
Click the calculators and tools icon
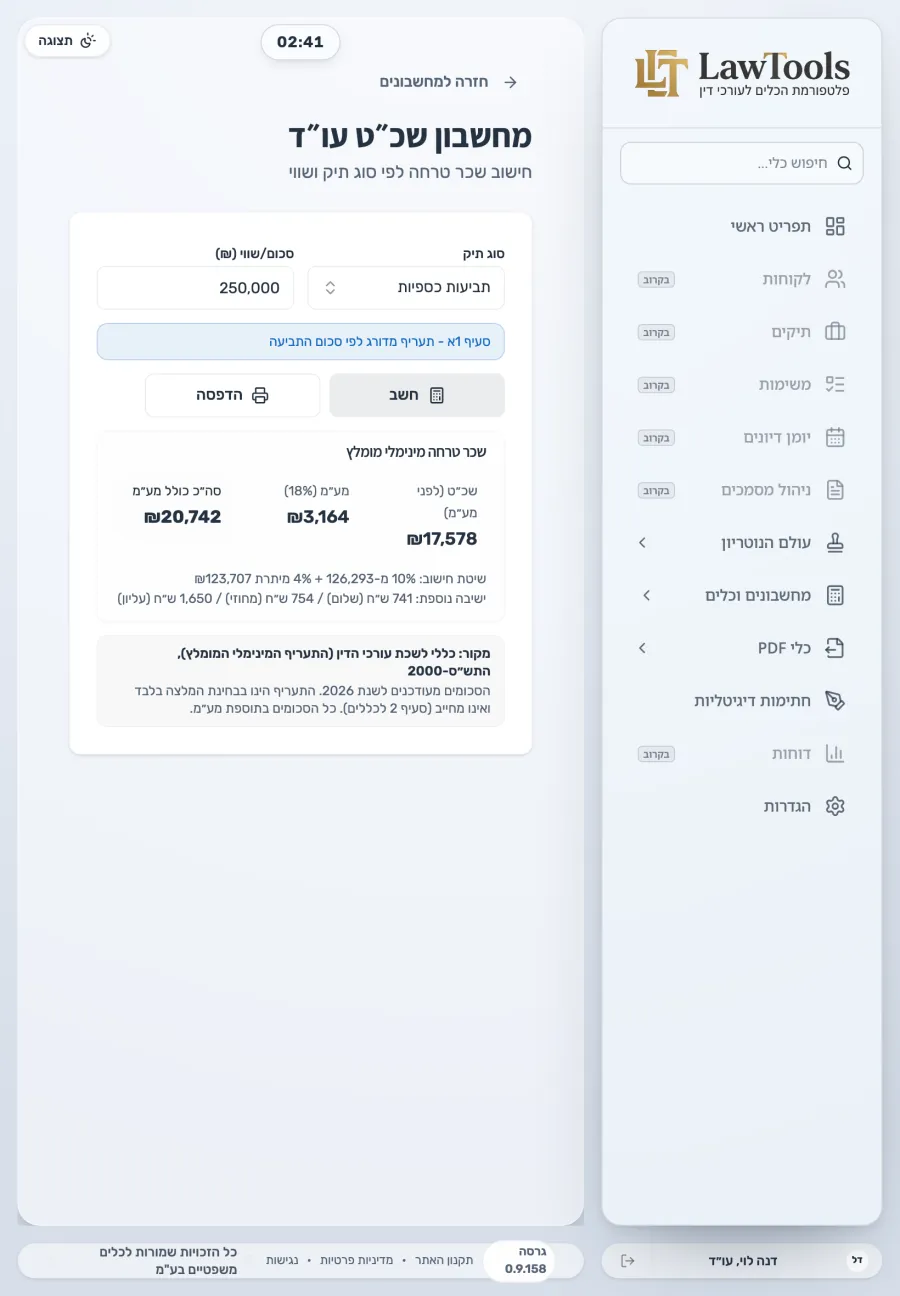(835, 595)
